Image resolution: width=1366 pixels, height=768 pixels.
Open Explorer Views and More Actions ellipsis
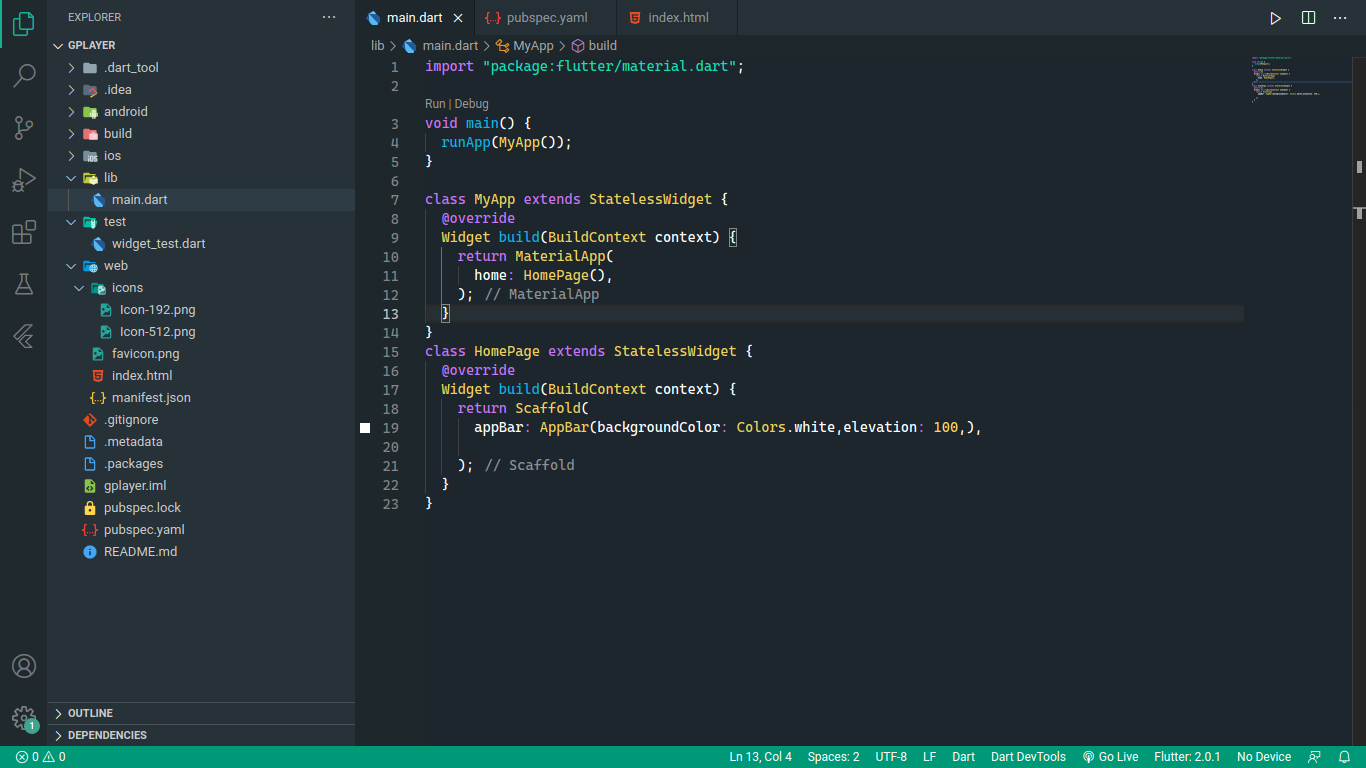(x=330, y=18)
